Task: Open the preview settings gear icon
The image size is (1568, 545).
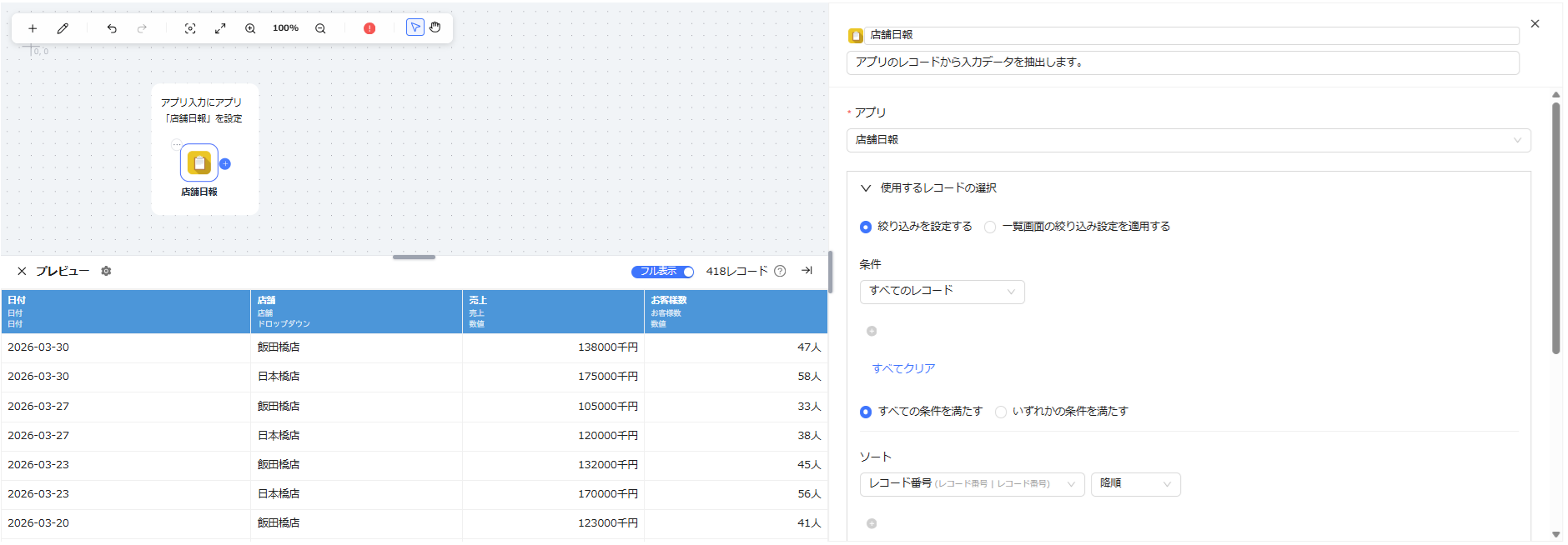Action: (x=106, y=271)
